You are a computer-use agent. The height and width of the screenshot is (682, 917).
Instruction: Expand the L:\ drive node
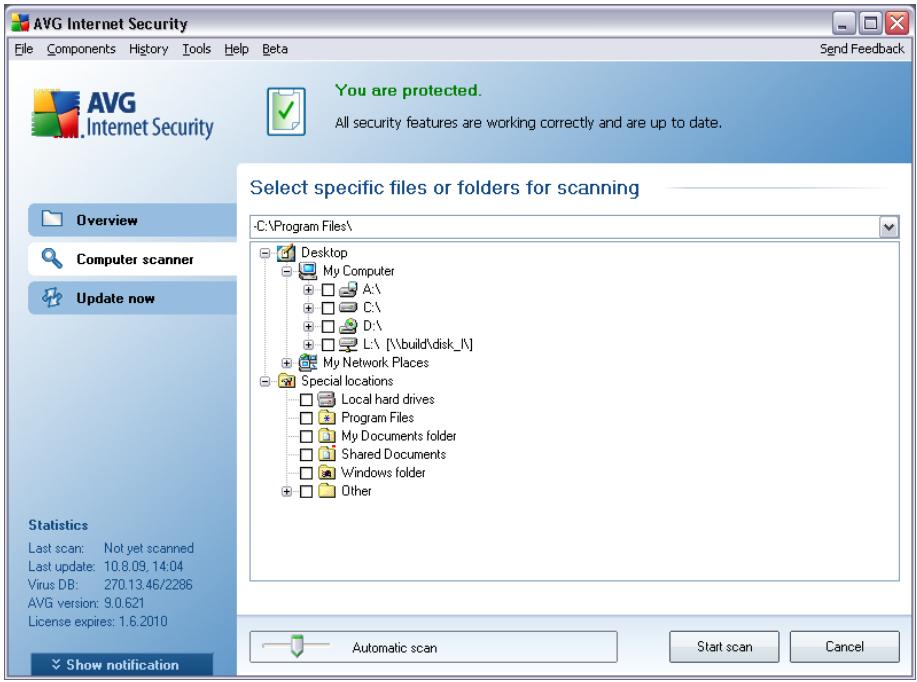click(x=308, y=345)
